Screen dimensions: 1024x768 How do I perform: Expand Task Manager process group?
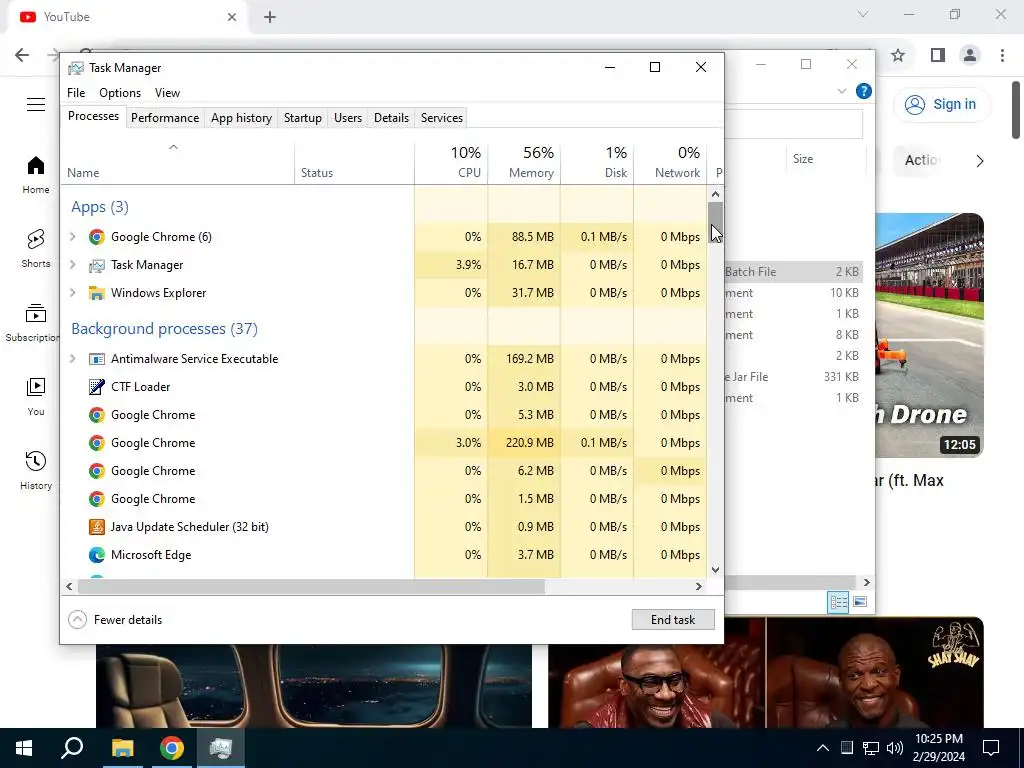pos(73,265)
